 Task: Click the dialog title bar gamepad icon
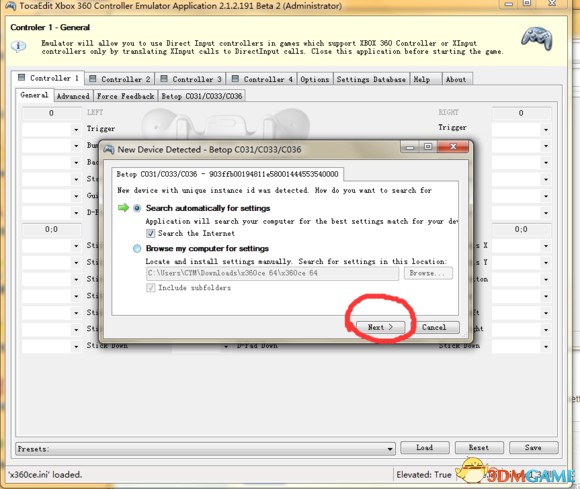point(109,149)
